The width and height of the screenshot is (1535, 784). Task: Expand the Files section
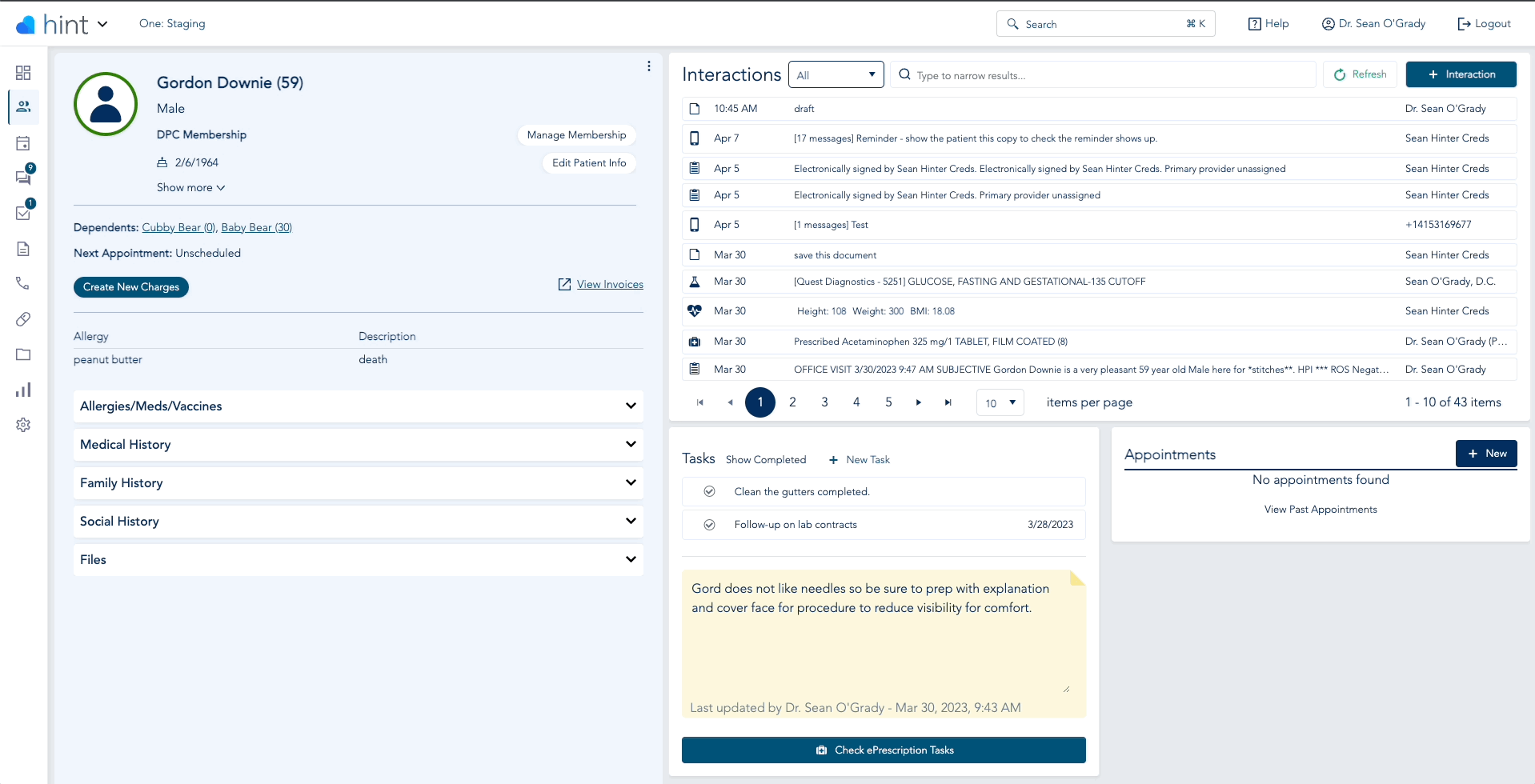pos(359,560)
